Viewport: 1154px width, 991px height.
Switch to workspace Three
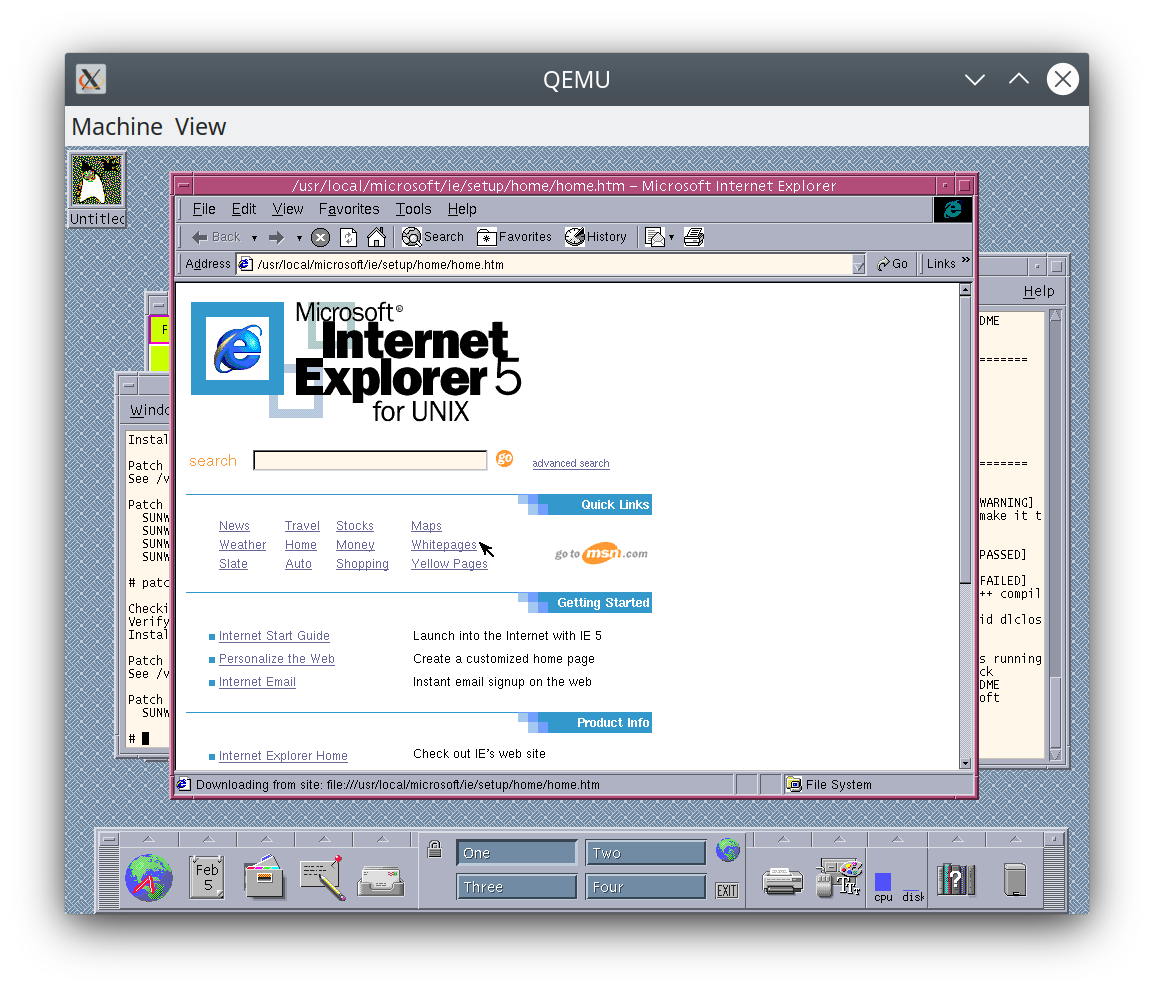click(517, 887)
